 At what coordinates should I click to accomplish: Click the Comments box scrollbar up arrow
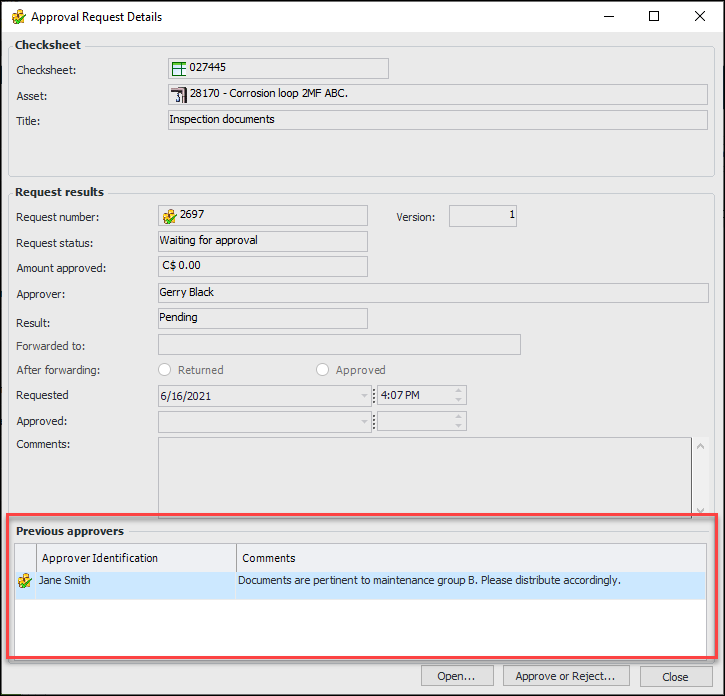point(700,447)
